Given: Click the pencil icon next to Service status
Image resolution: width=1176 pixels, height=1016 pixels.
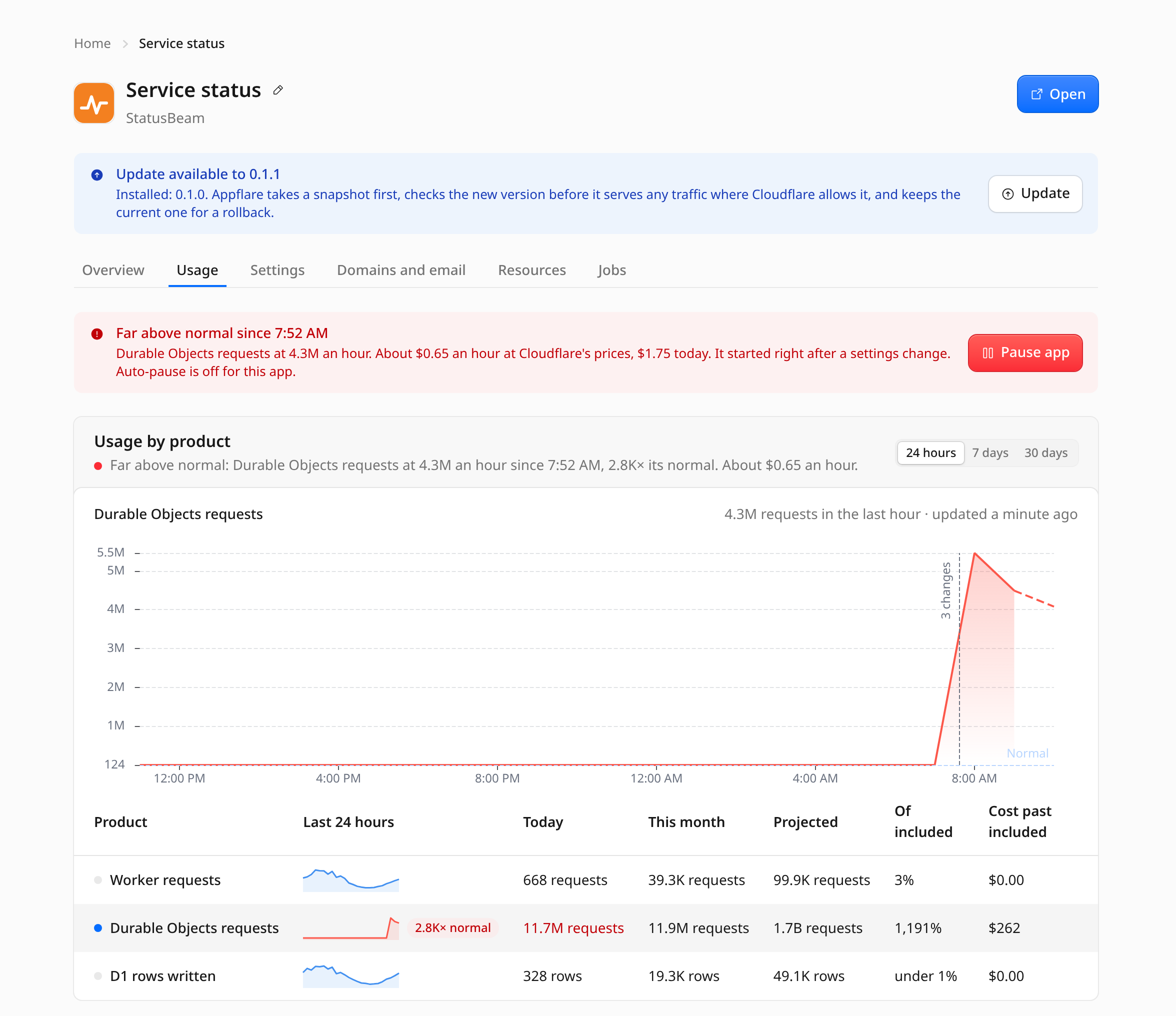Looking at the screenshot, I should [278, 90].
